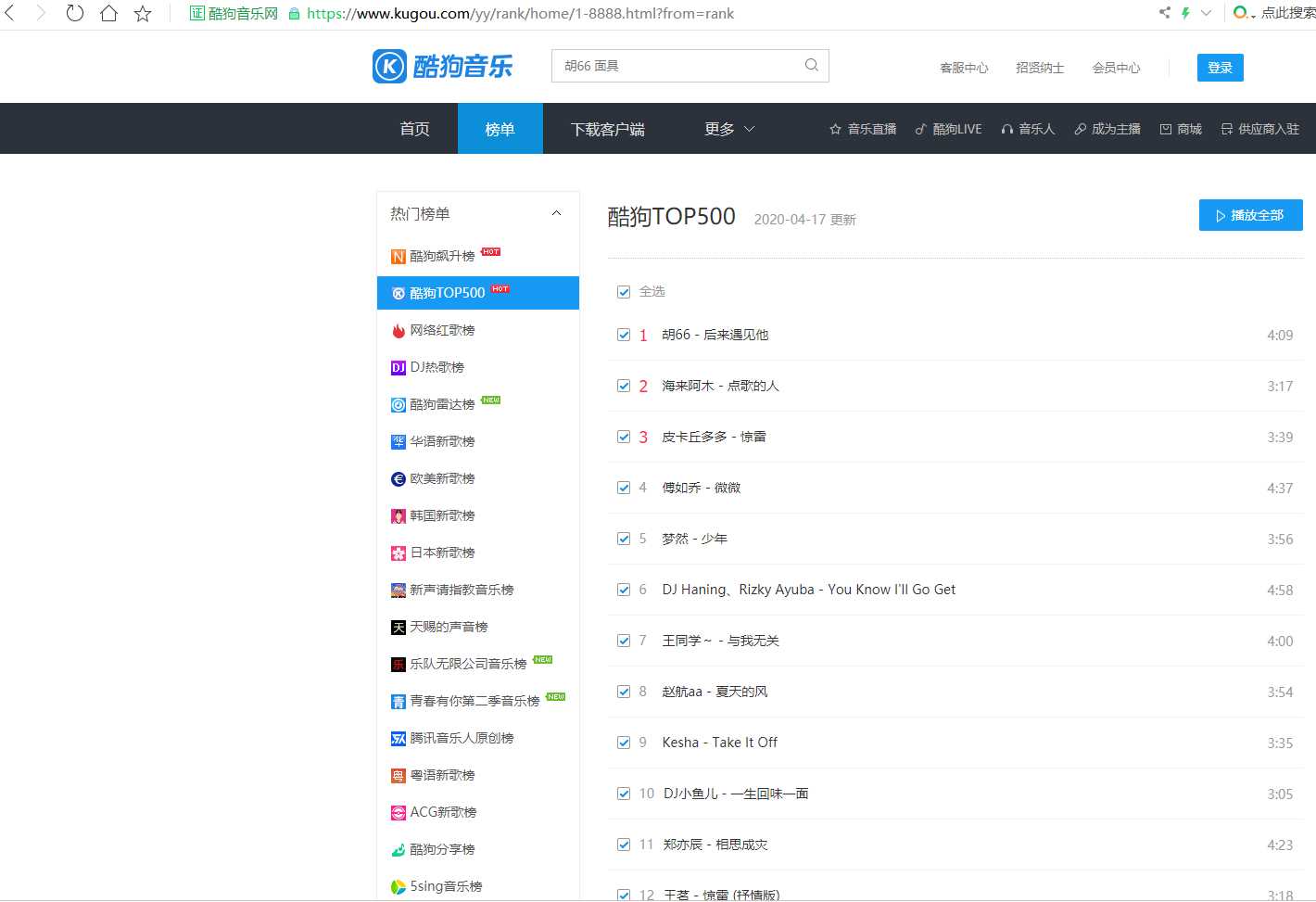Uncheck song 3 皮卡丘多多 - 惊雷
The width and height of the screenshot is (1316, 902).
click(624, 437)
